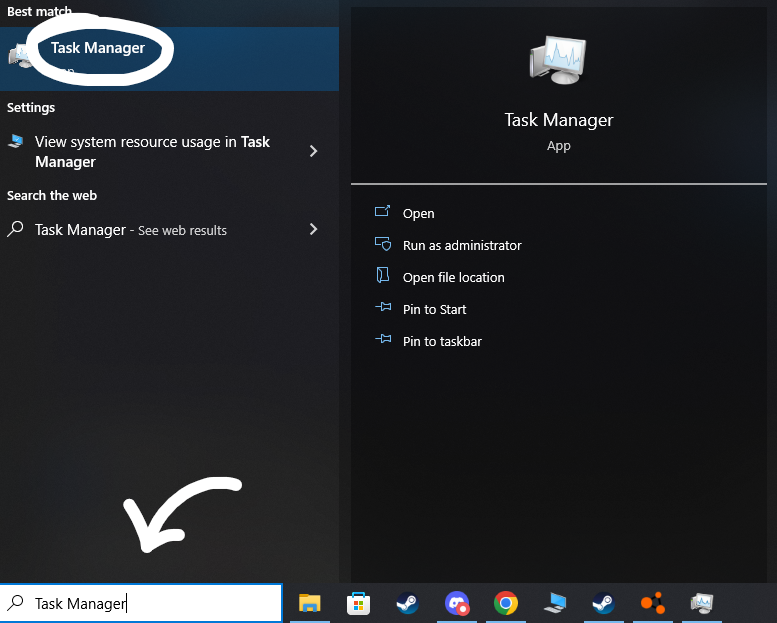The image size is (777, 623).
Task: Choose Pin to Start action
Action: [x=434, y=309]
